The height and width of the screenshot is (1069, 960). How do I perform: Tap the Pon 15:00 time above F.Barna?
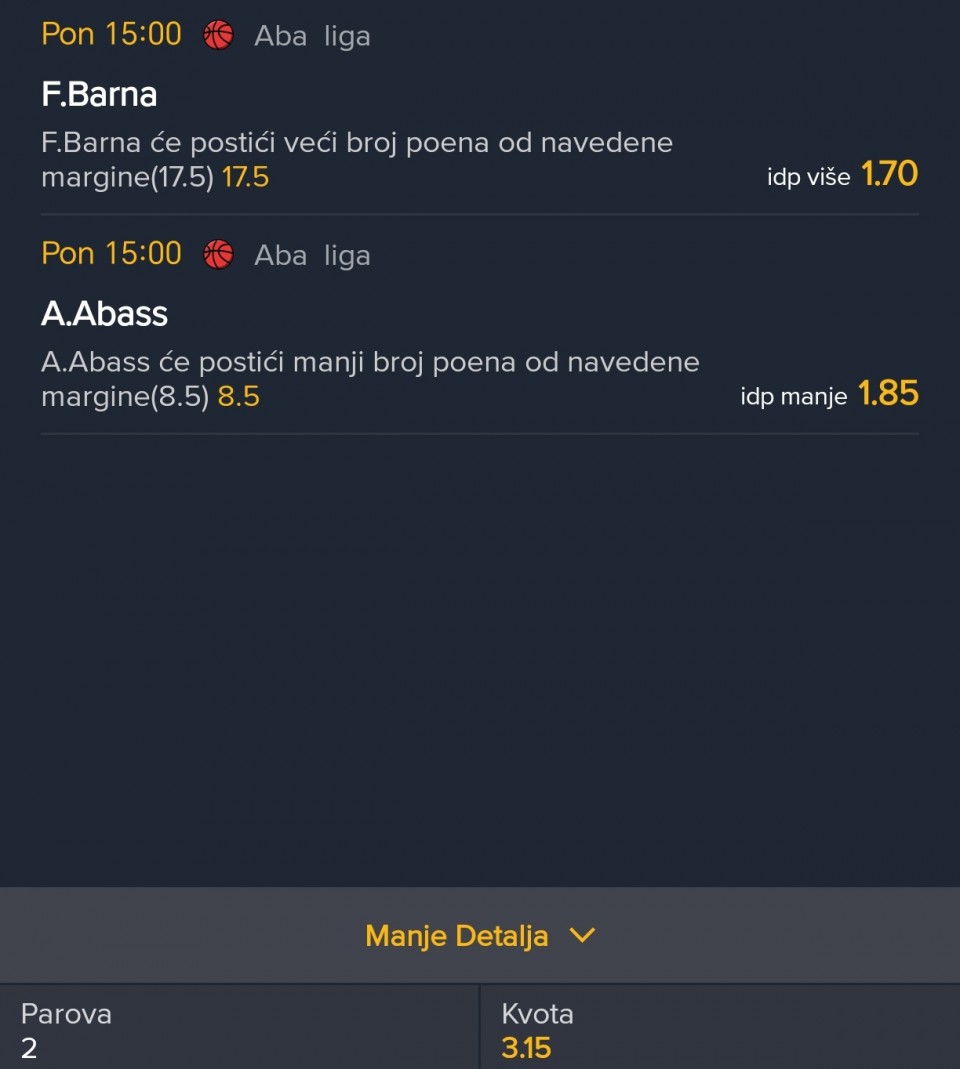(111, 35)
